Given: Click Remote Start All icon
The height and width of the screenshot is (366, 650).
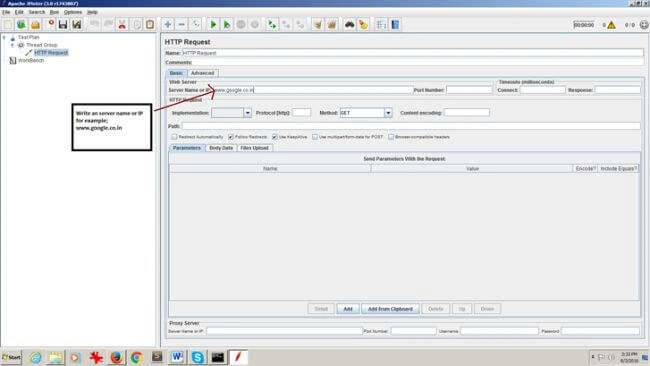Looking at the screenshot, I should 272,24.
